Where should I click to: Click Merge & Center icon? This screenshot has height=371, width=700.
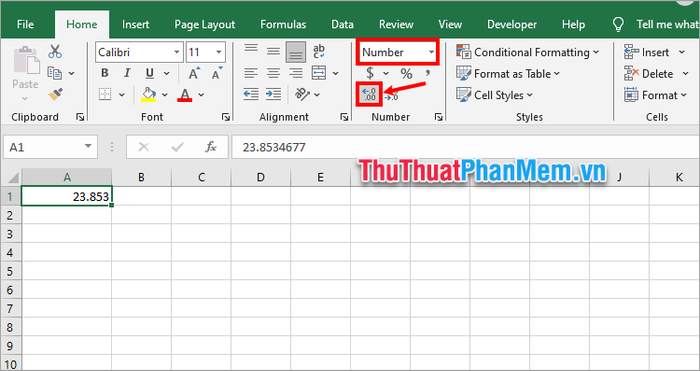(x=319, y=73)
